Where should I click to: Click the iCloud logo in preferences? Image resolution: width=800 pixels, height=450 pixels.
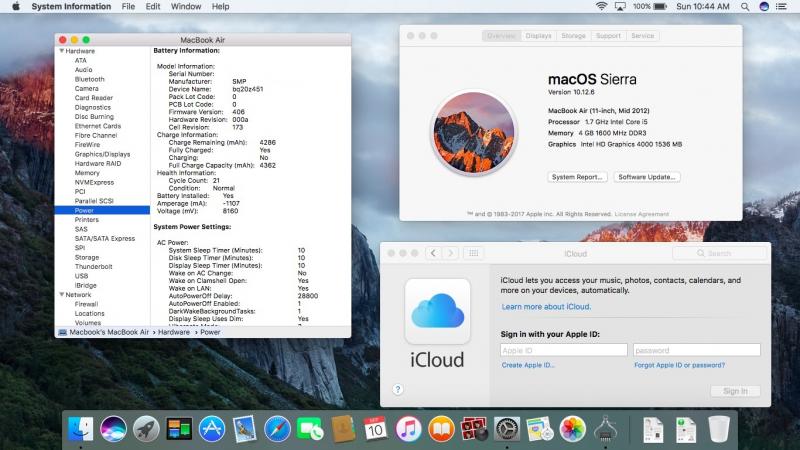tap(438, 311)
